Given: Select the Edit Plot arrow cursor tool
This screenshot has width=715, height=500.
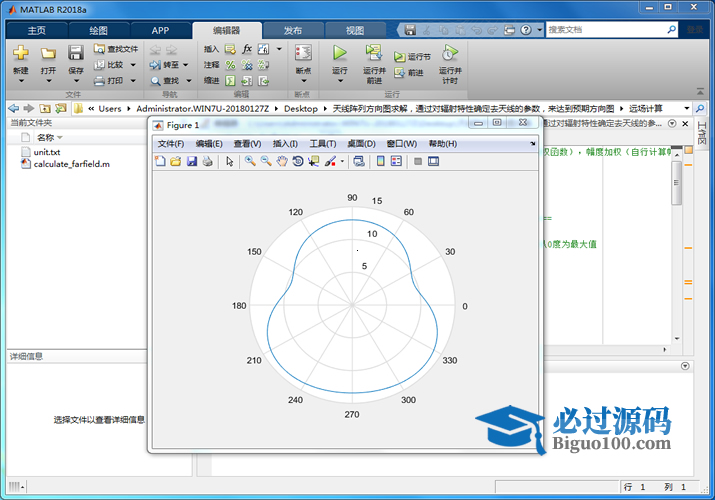Looking at the screenshot, I should [229, 161].
